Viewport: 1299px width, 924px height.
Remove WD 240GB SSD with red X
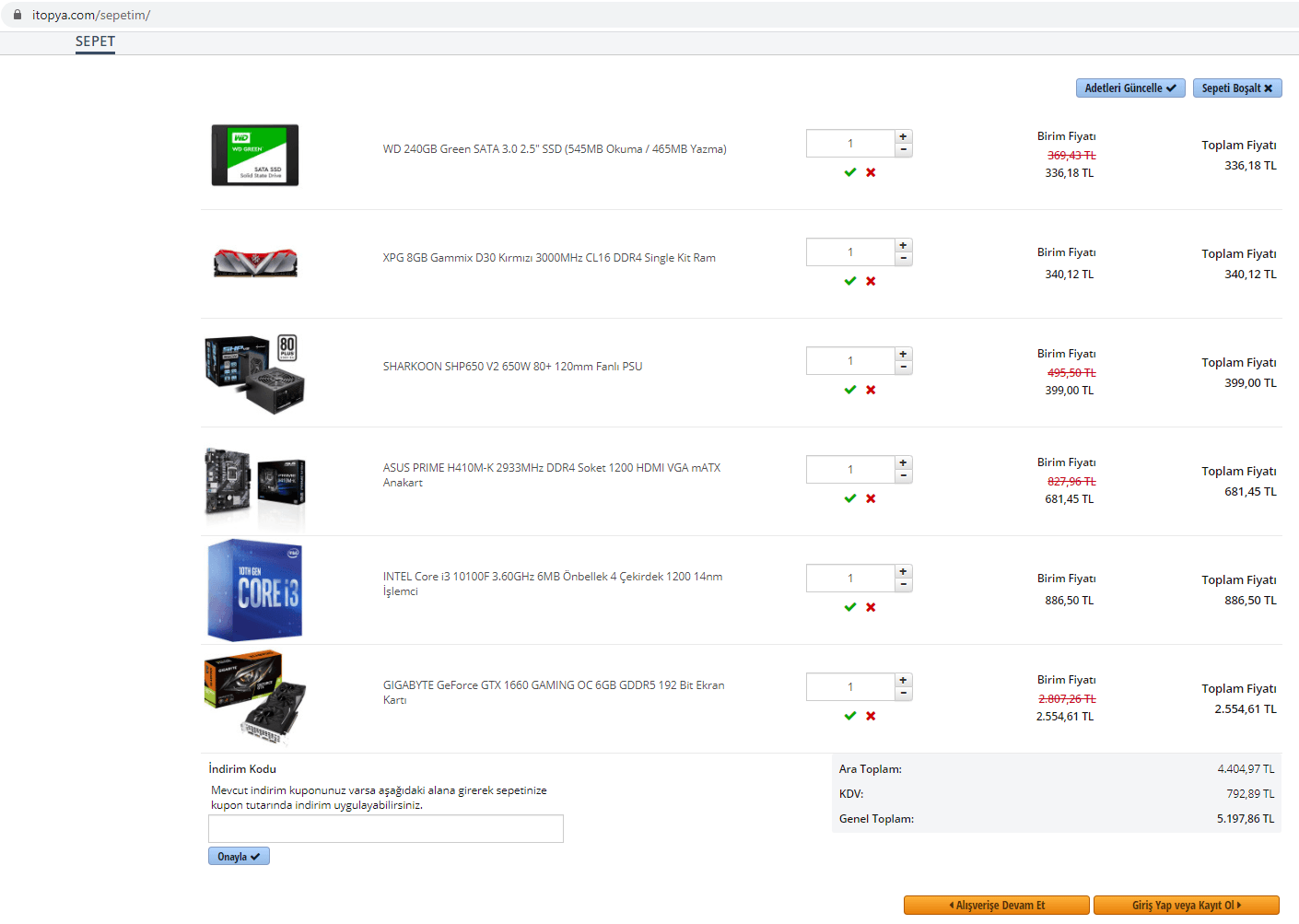click(x=871, y=172)
